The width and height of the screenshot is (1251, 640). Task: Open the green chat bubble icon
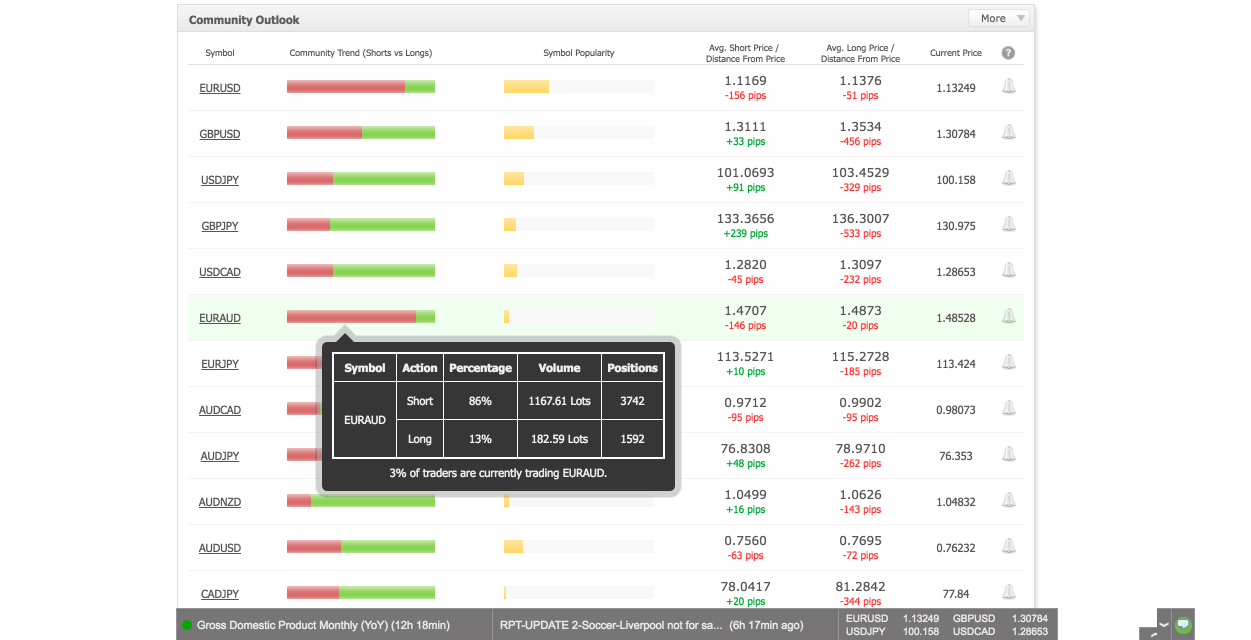point(1183,624)
